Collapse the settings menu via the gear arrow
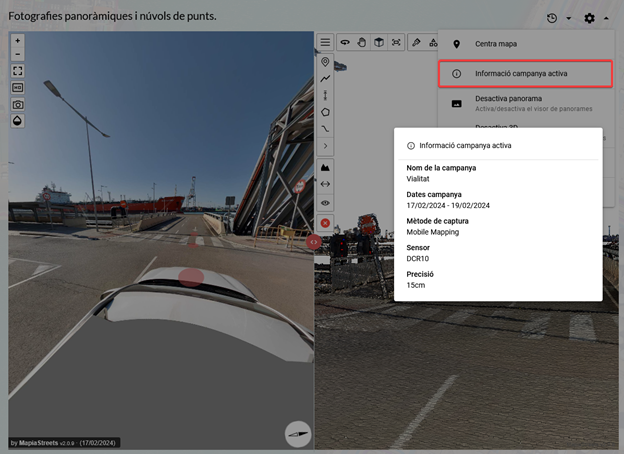 pyautogui.click(x=606, y=18)
